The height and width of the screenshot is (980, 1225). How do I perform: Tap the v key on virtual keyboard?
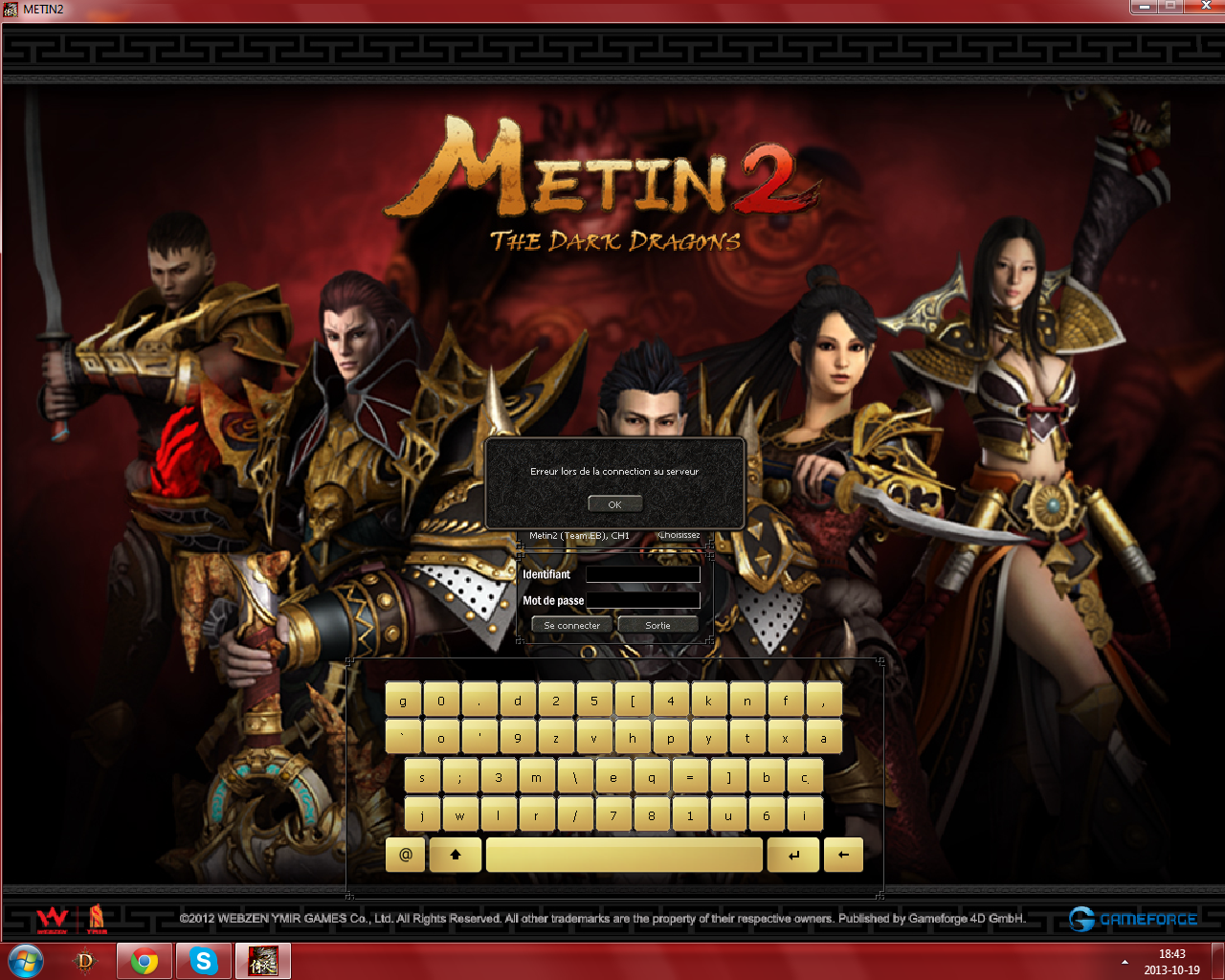594,737
